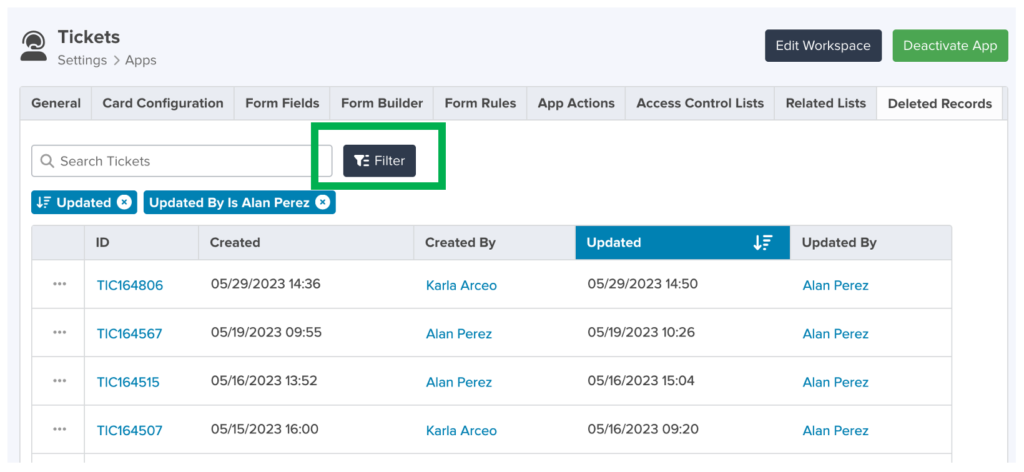Image resolution: width=1024 pixels, height=472 pixels.
Task: Click the magnifier icon in Search Tickets
Action: (47, 161)
